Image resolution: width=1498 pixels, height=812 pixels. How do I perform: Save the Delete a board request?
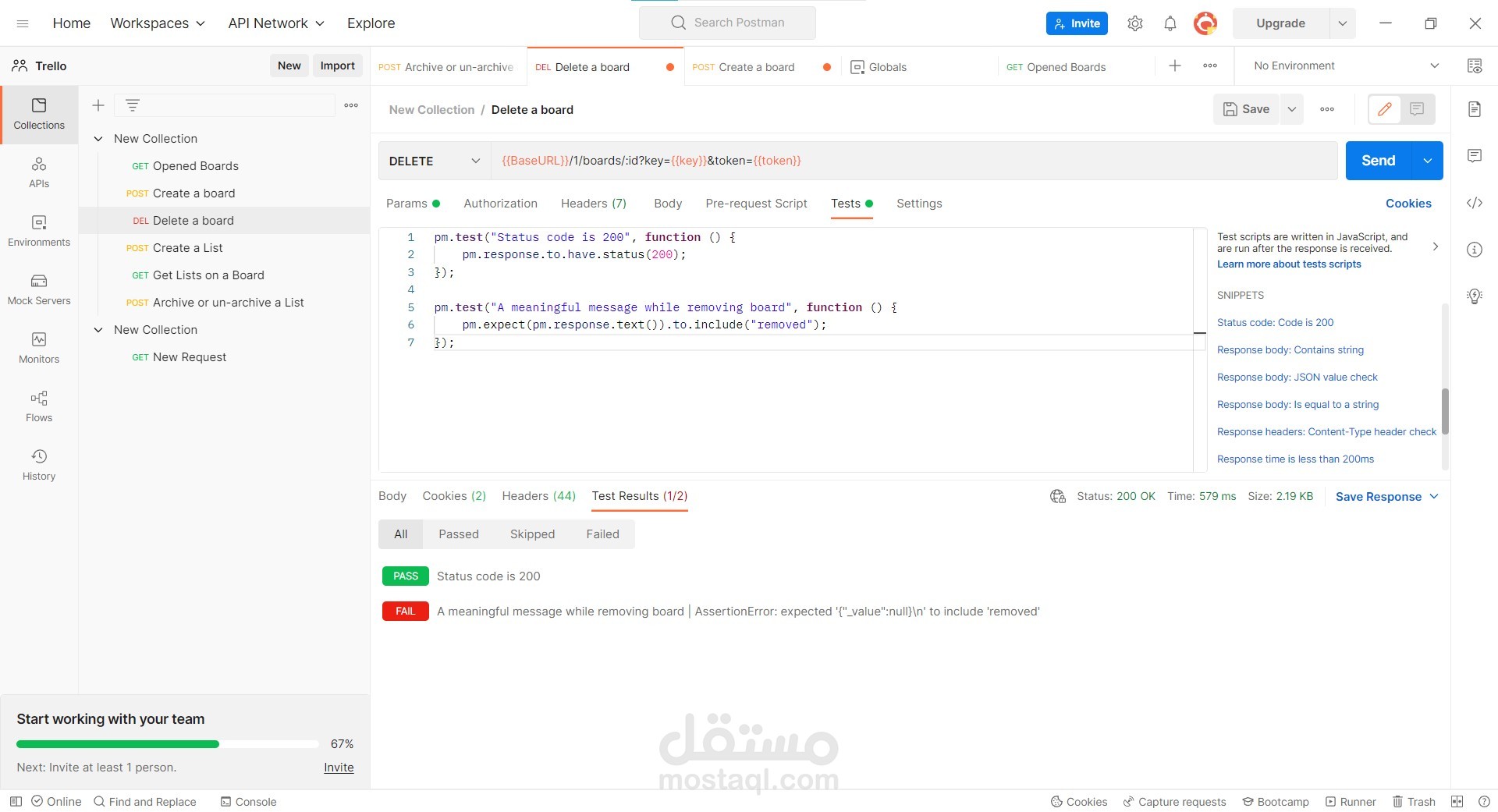[x=1246, y=109]
